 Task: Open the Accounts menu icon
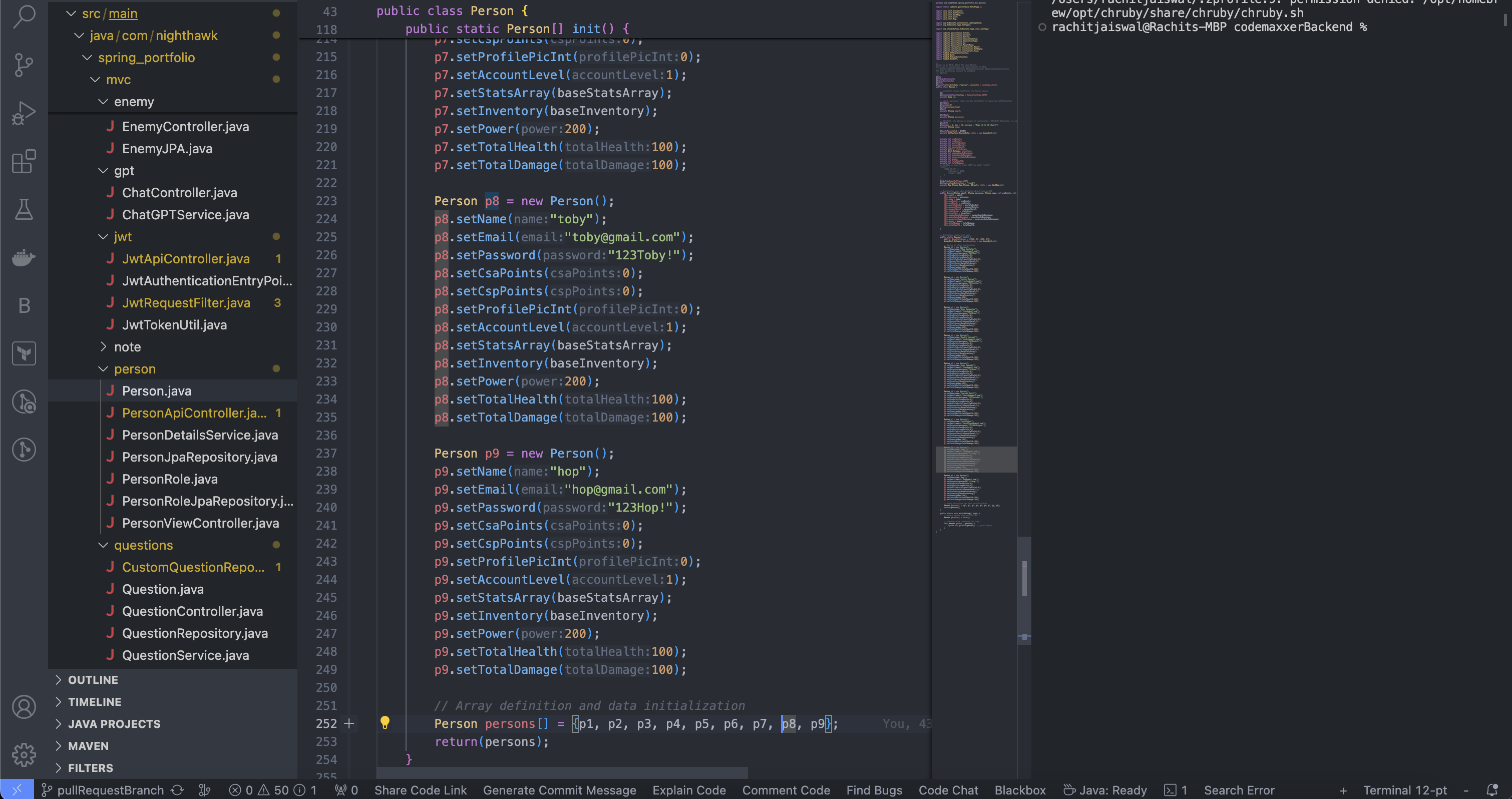24,707
